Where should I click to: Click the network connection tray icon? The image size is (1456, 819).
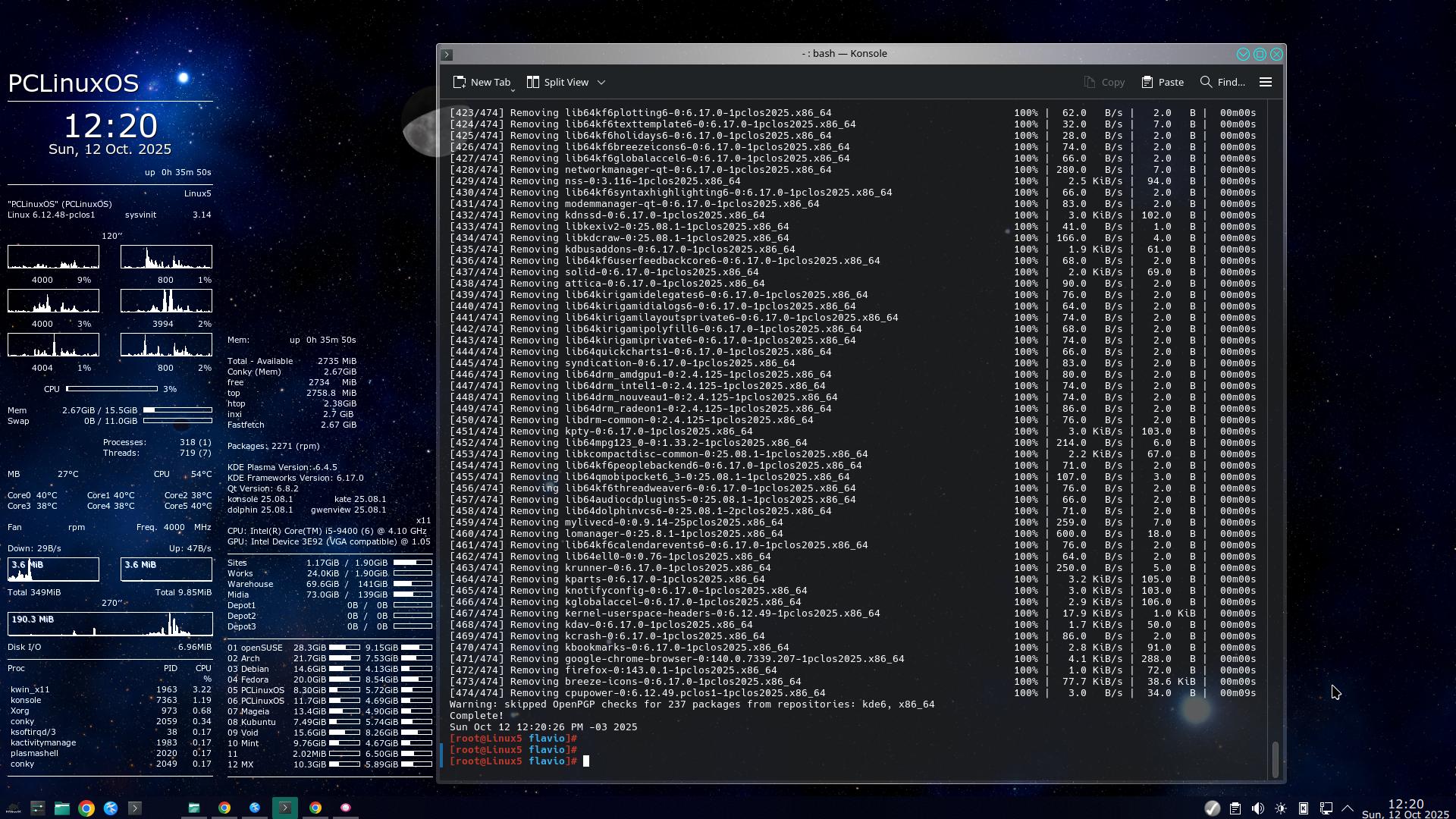[x=1326, y=808]
